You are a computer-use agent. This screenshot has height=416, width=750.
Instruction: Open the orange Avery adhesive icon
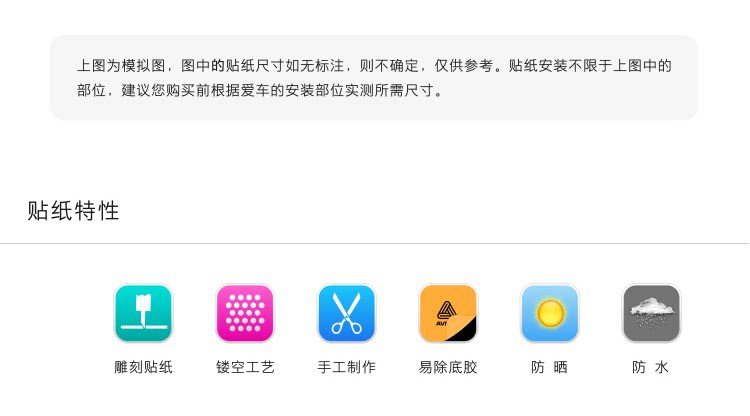(448, 313)
